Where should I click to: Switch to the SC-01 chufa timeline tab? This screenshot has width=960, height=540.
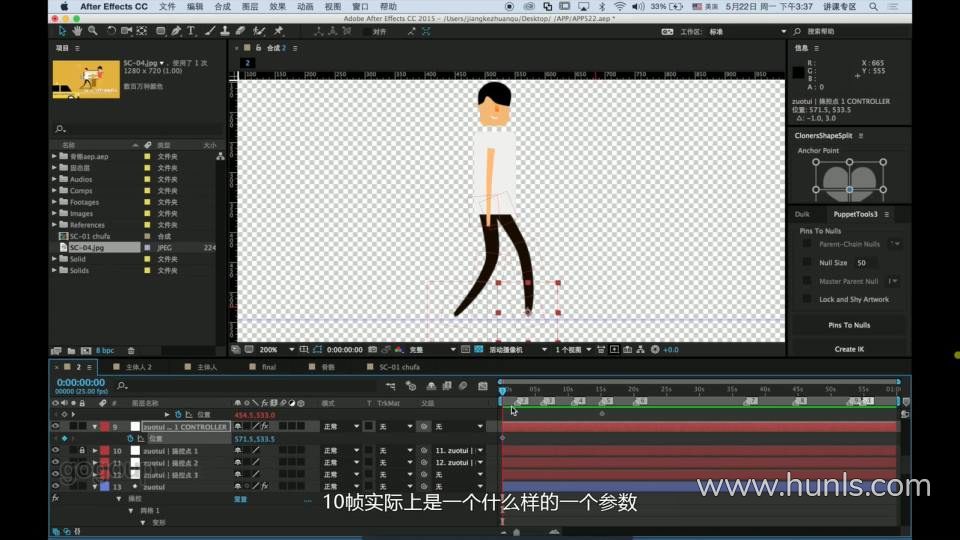tap(399, 367)
